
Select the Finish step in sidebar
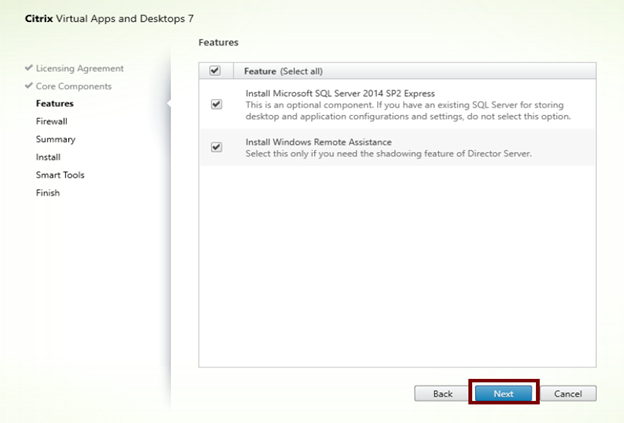48,193
